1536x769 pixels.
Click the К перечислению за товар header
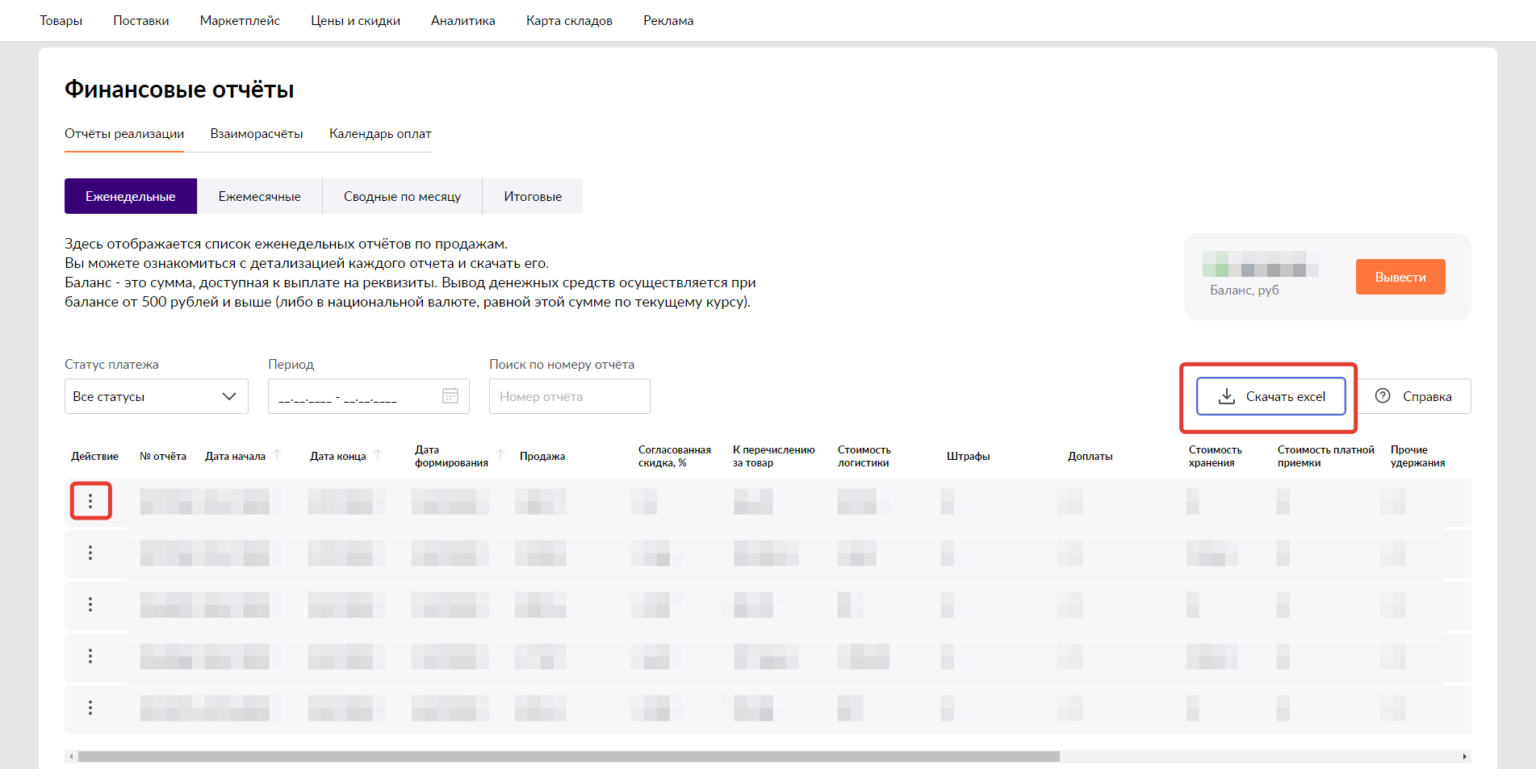(774, 456)
